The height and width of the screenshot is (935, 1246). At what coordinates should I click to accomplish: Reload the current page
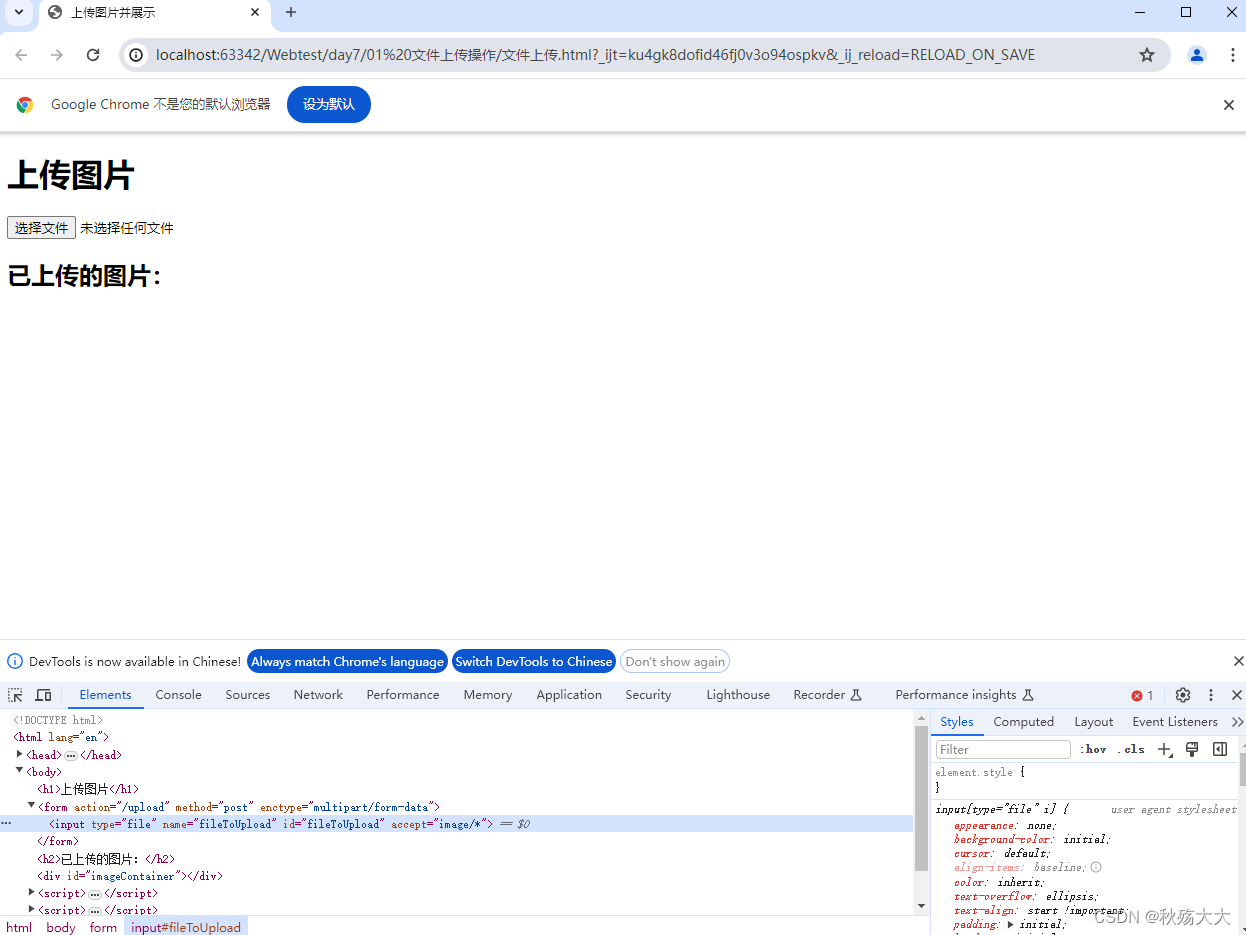(93, 55)
